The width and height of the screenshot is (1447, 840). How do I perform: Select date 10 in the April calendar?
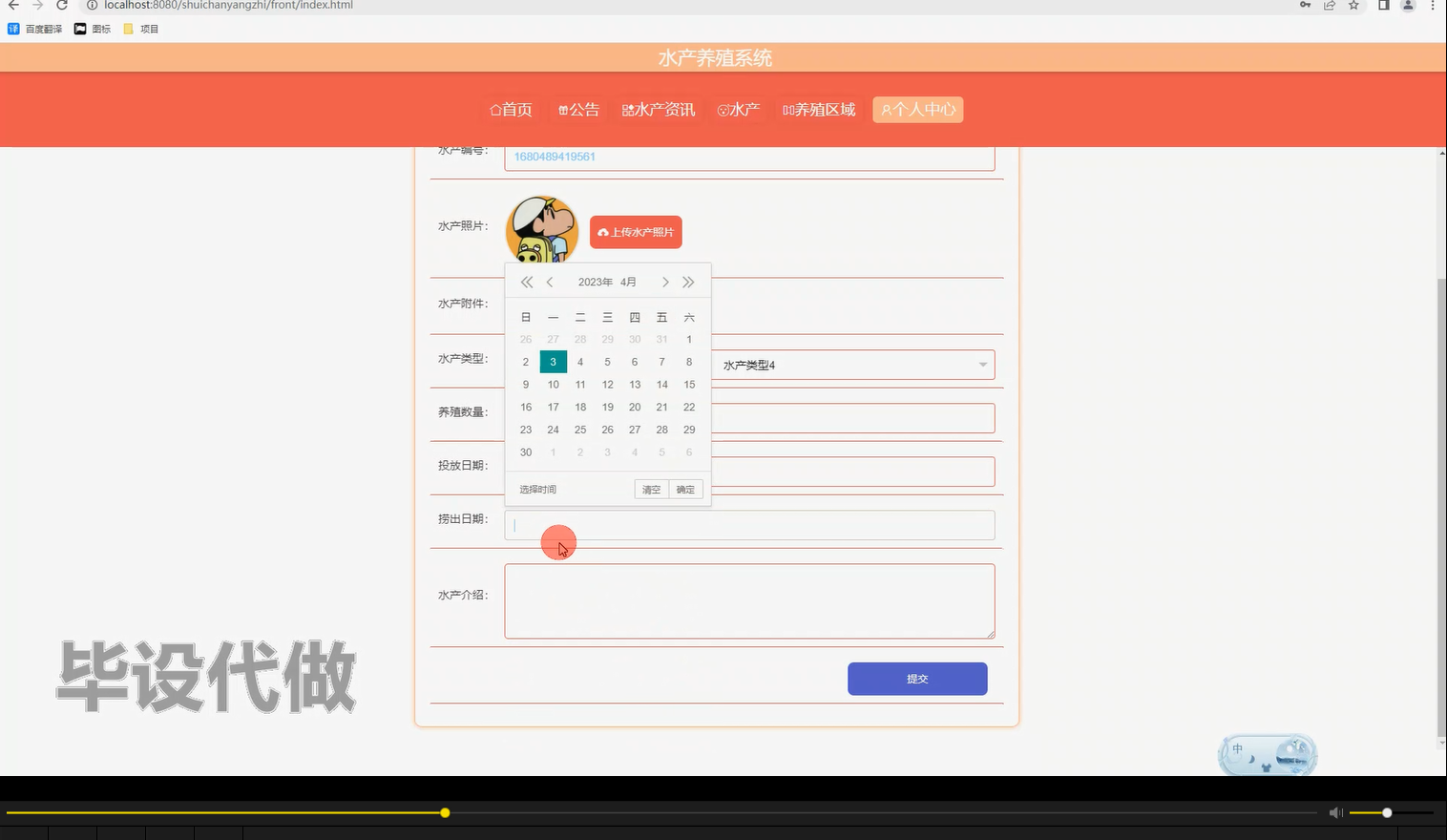tap(553, 384)
